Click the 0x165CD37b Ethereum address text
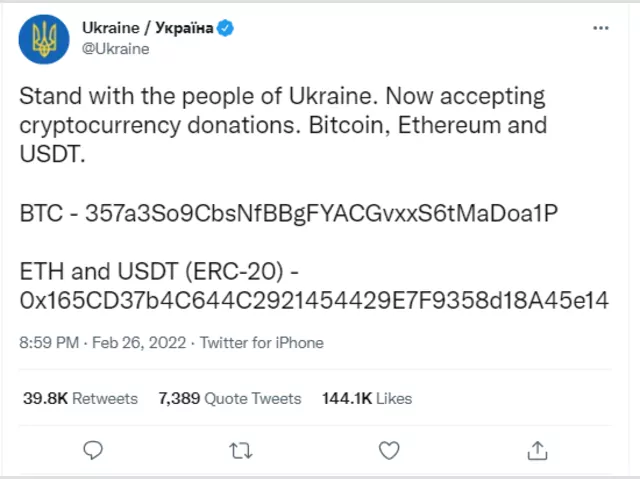 314,300
